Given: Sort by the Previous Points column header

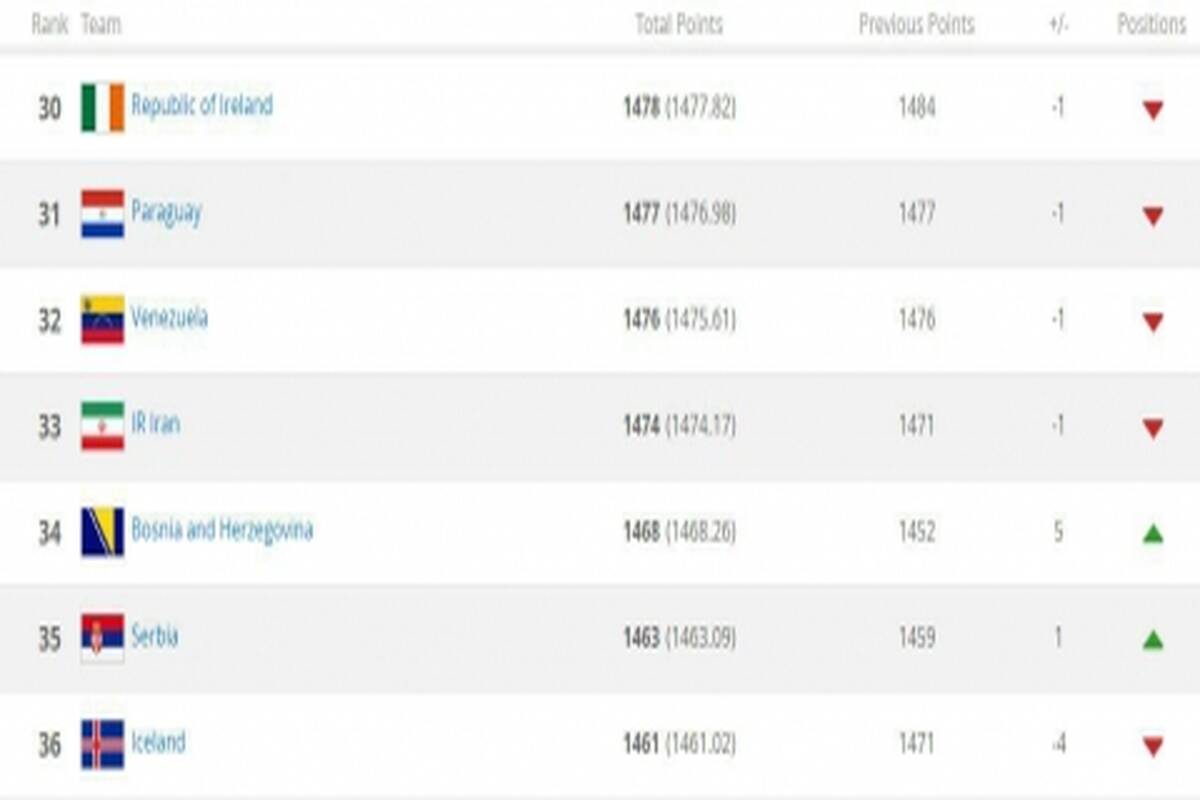Looking at the screenshot, I should tap(916, 24).
